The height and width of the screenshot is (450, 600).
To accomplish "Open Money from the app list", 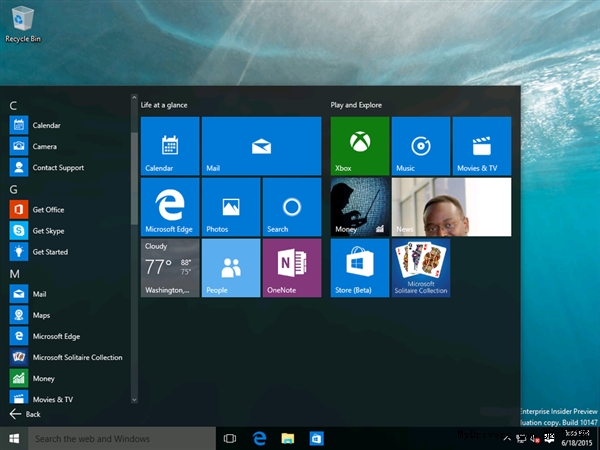I will click(x=69, y=378).
